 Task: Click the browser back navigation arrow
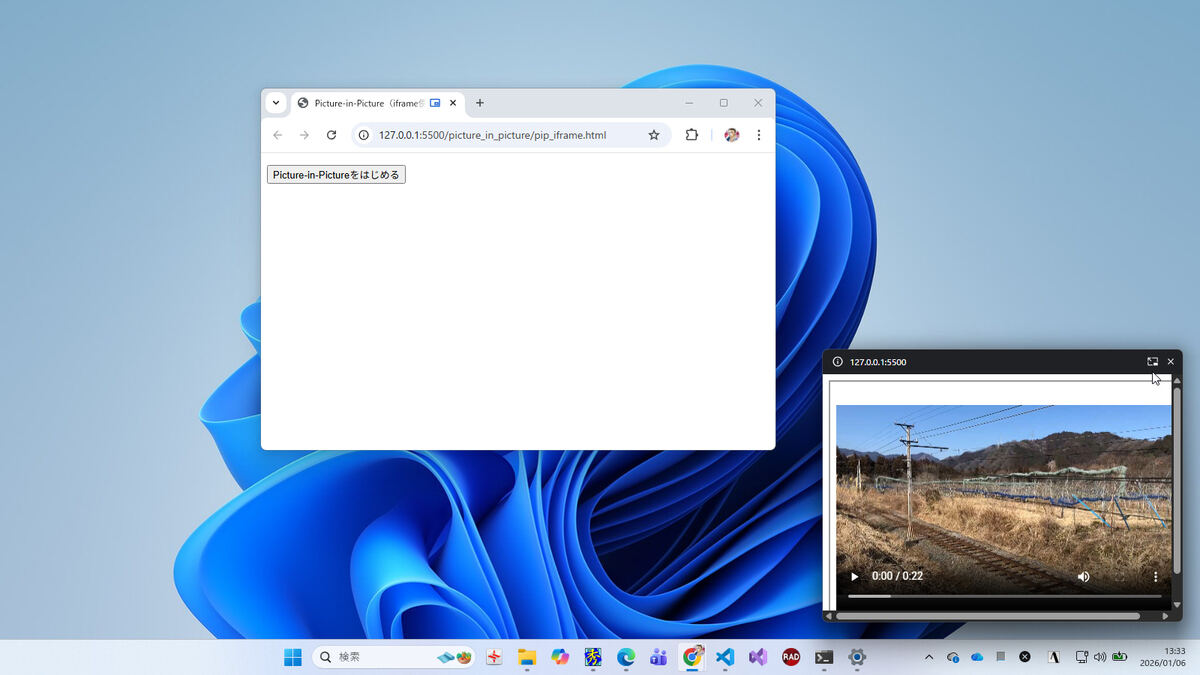[277, 135]
